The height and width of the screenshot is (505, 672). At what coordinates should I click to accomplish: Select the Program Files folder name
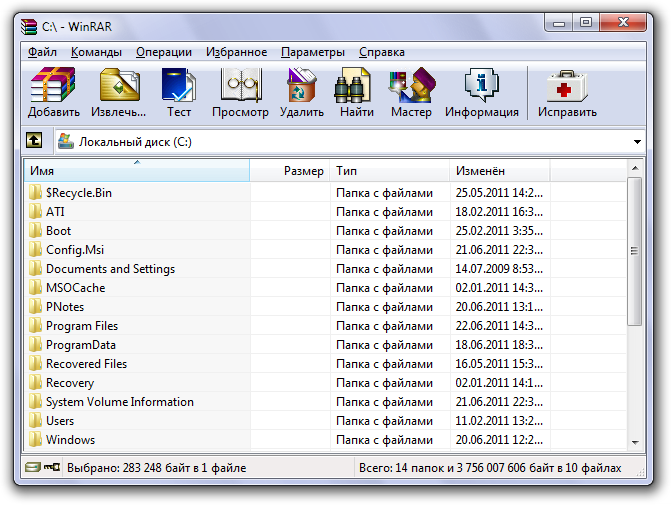click(x=82, y=326)
